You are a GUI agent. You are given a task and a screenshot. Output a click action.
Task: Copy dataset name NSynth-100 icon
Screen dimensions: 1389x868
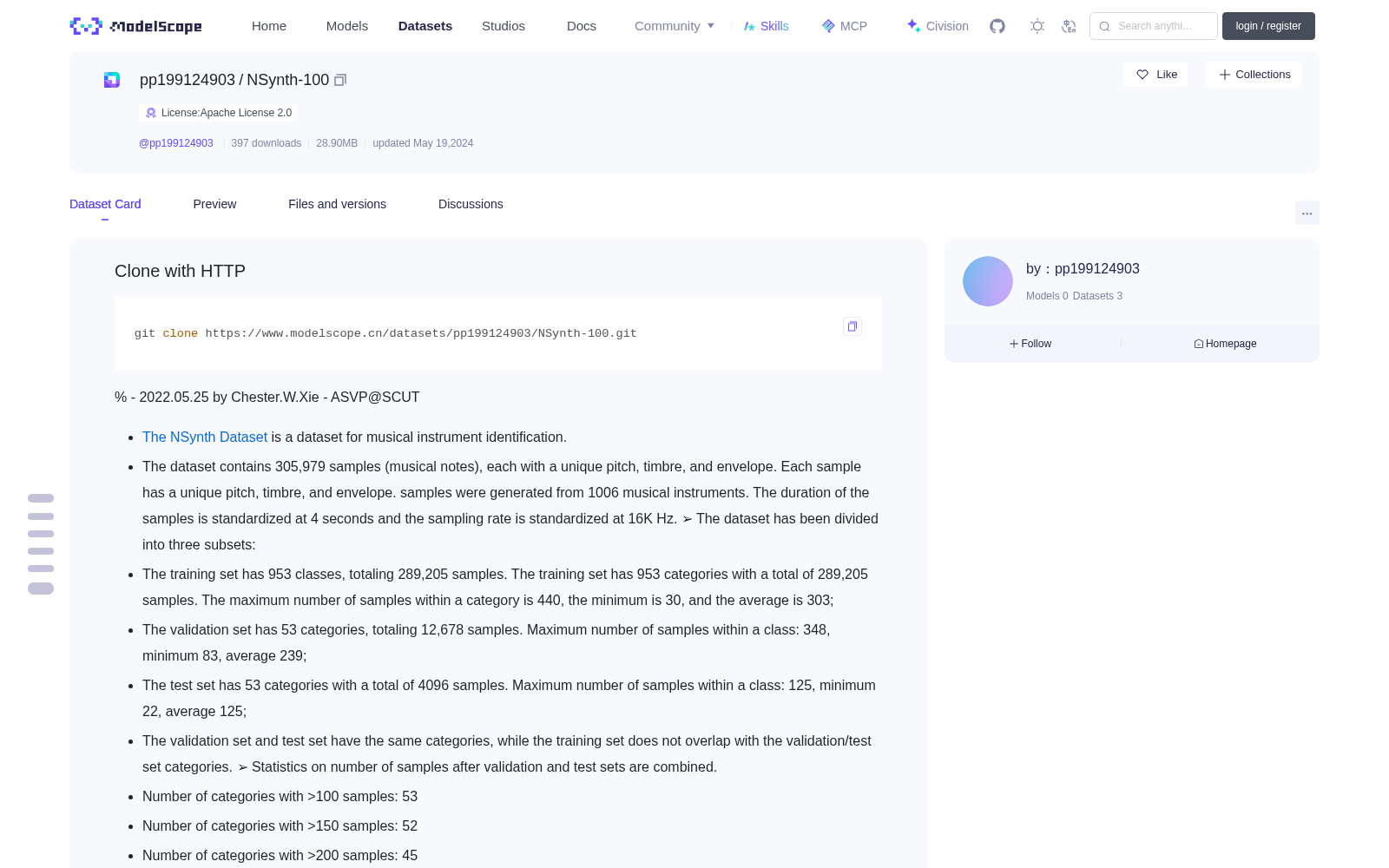pos(340,80)
